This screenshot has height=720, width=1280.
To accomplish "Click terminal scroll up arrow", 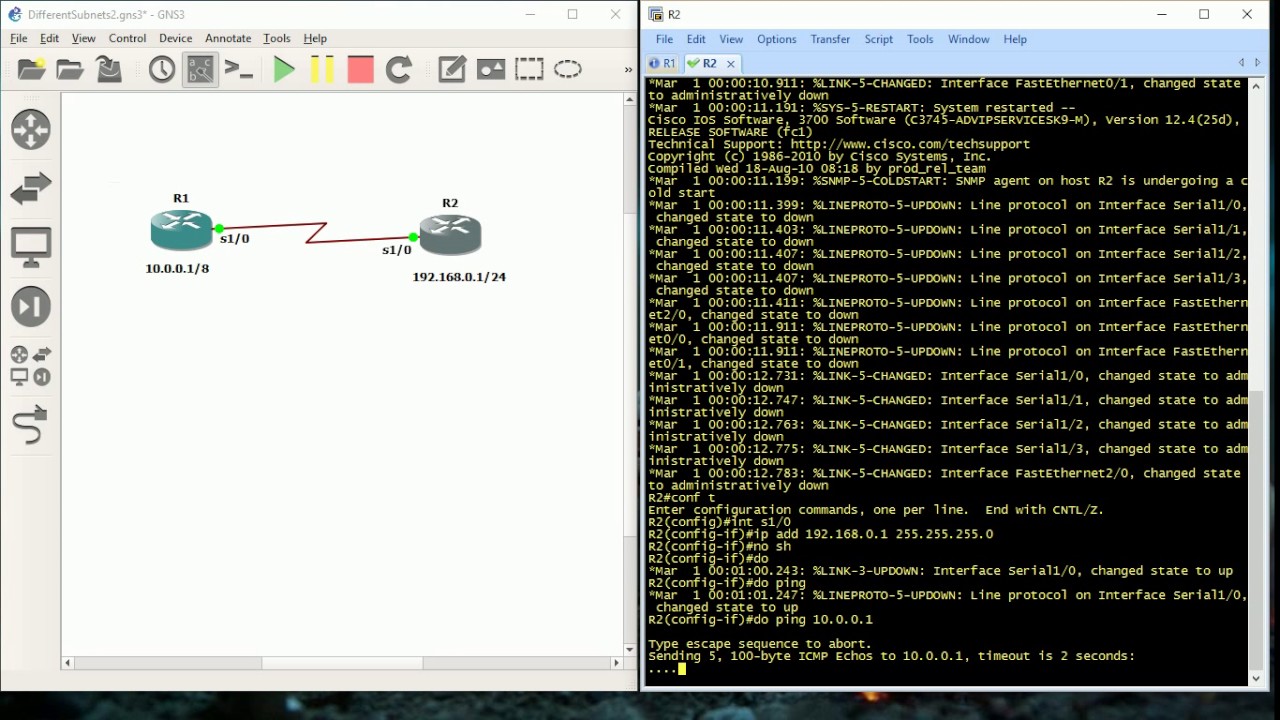I will (x=1257, y=85).
